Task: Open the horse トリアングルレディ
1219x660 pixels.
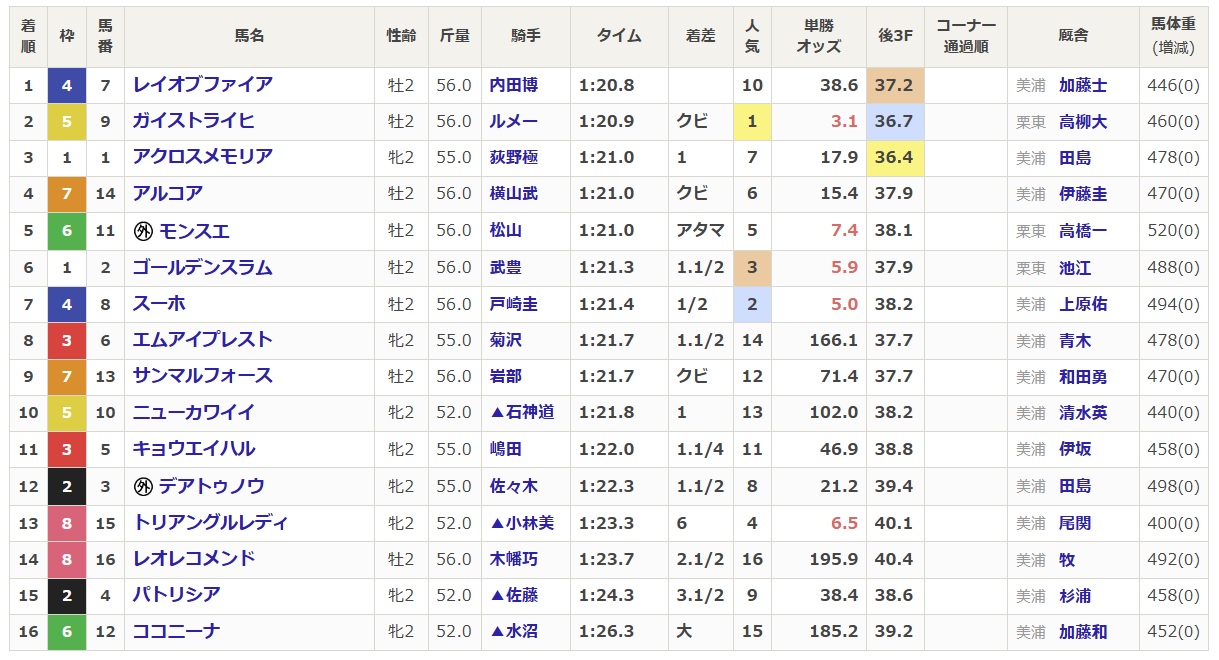Action: point(210,523)
